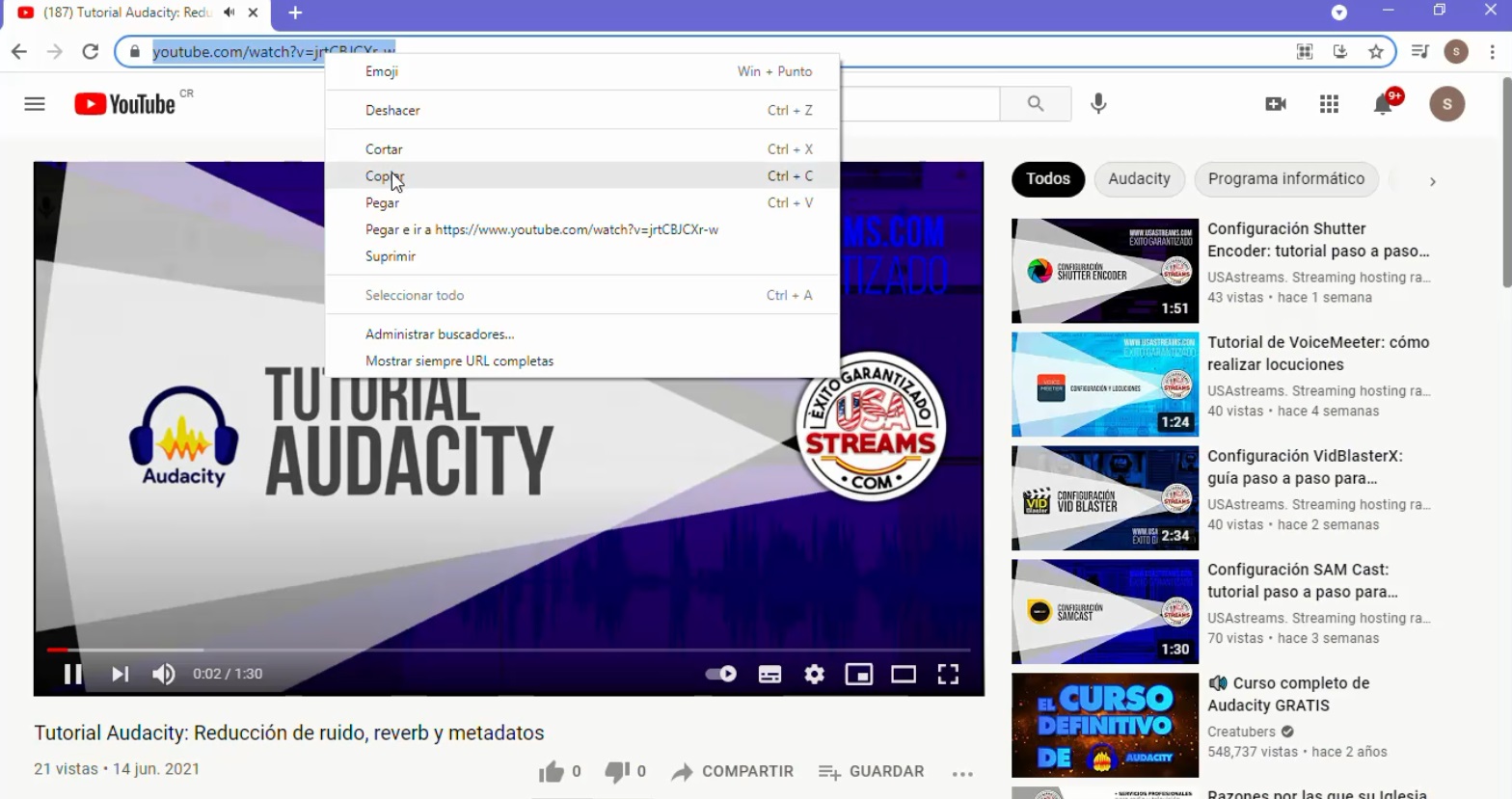Screen dimensions: 1512x799
Task: Enable miniplayer mode
Action: point(858,674)
